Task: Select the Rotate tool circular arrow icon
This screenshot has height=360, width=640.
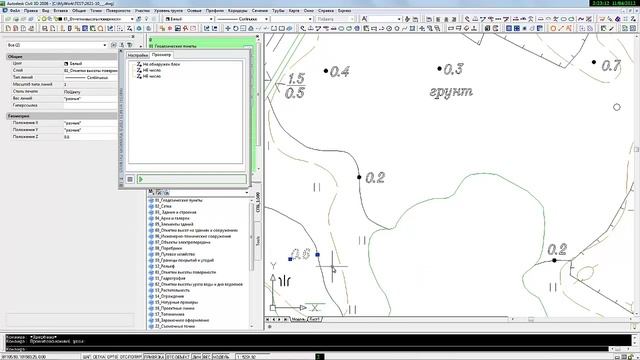Action: tap(236, 28)
